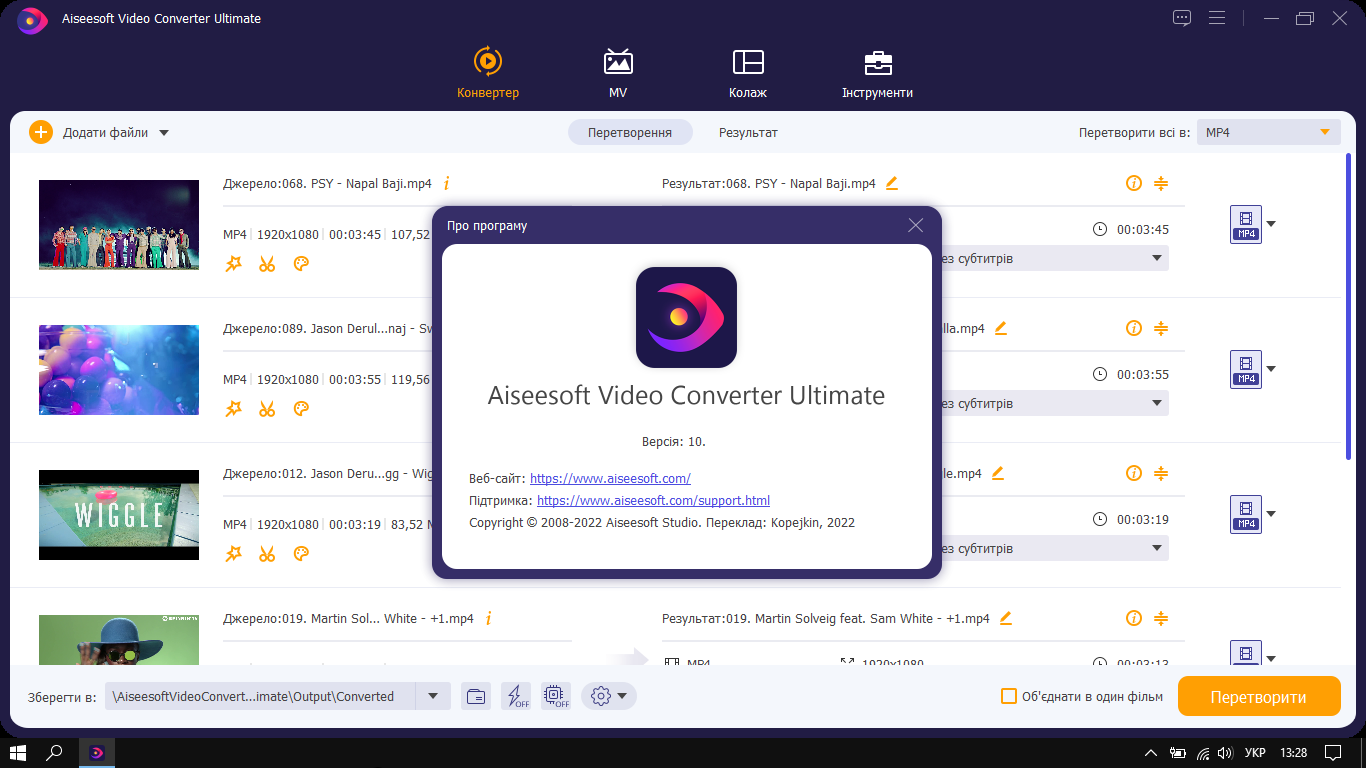Image resolution: width=1366 pixels, height=768 pixels.
Task: Click source info icon for PSY Napal Baji
Action: (x=446, y=183)
